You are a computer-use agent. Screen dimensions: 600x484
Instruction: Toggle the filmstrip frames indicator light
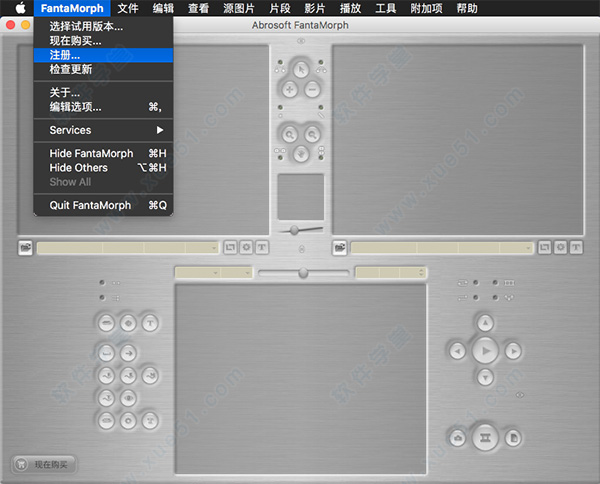pyautogui.click(x=495, y=283)
